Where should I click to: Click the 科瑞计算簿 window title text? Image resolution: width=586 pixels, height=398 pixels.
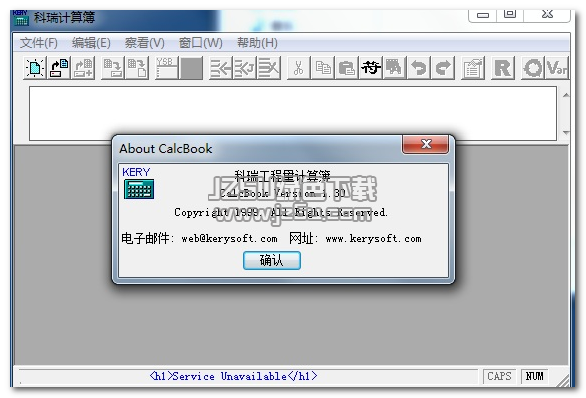click(64, 17)
